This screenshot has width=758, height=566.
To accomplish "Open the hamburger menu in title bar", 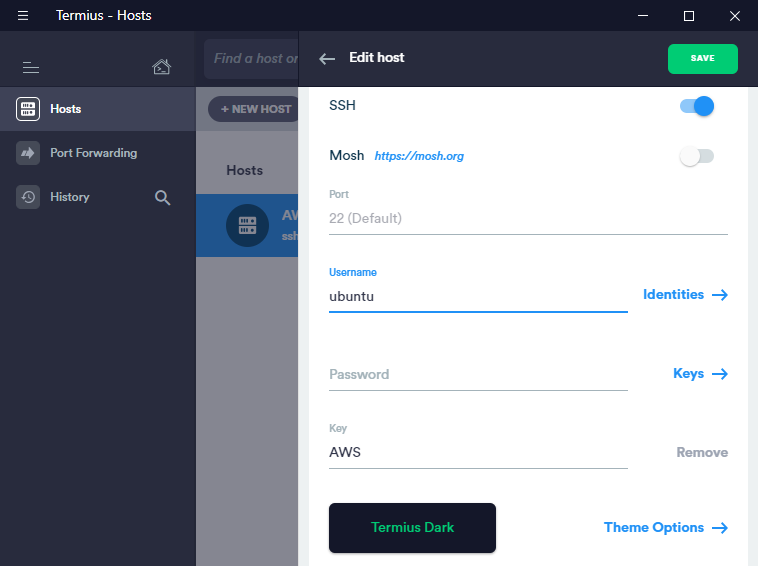I will click(23, 15).
